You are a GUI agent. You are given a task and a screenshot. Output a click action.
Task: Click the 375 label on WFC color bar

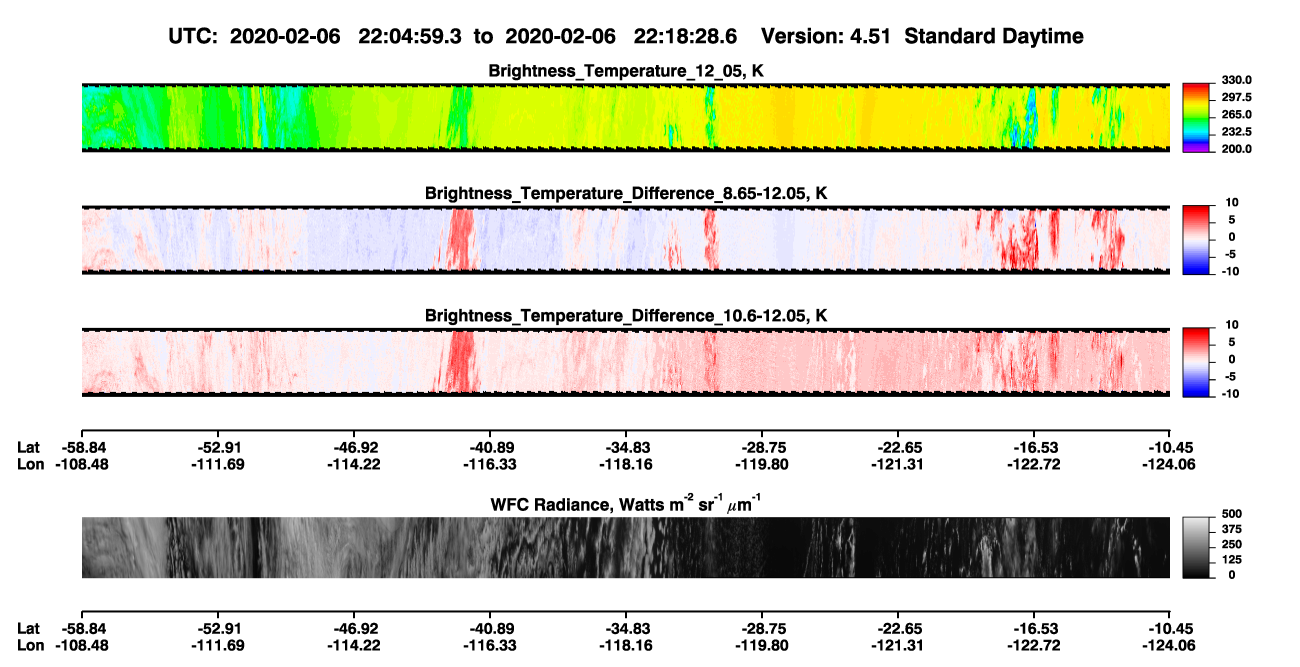pyautogui.click(x=1232, y=529)
